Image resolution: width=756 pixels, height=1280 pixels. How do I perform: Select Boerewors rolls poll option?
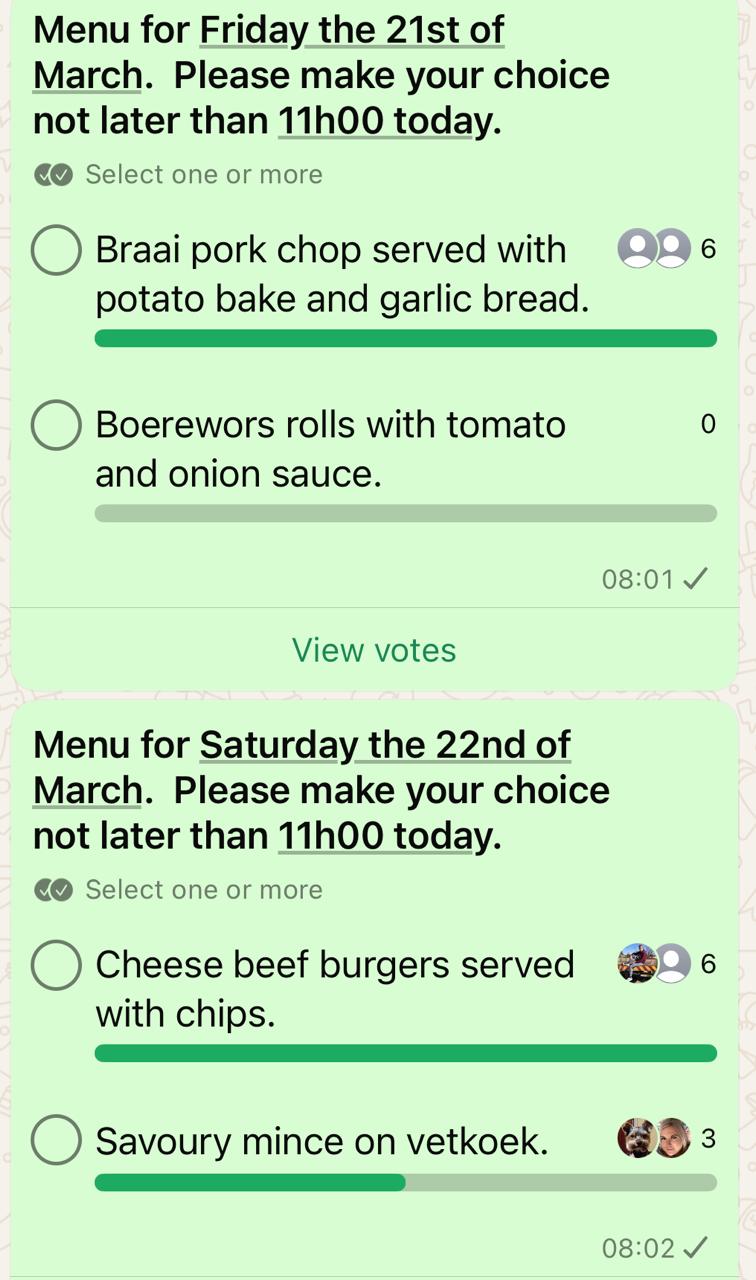point(56,426)
